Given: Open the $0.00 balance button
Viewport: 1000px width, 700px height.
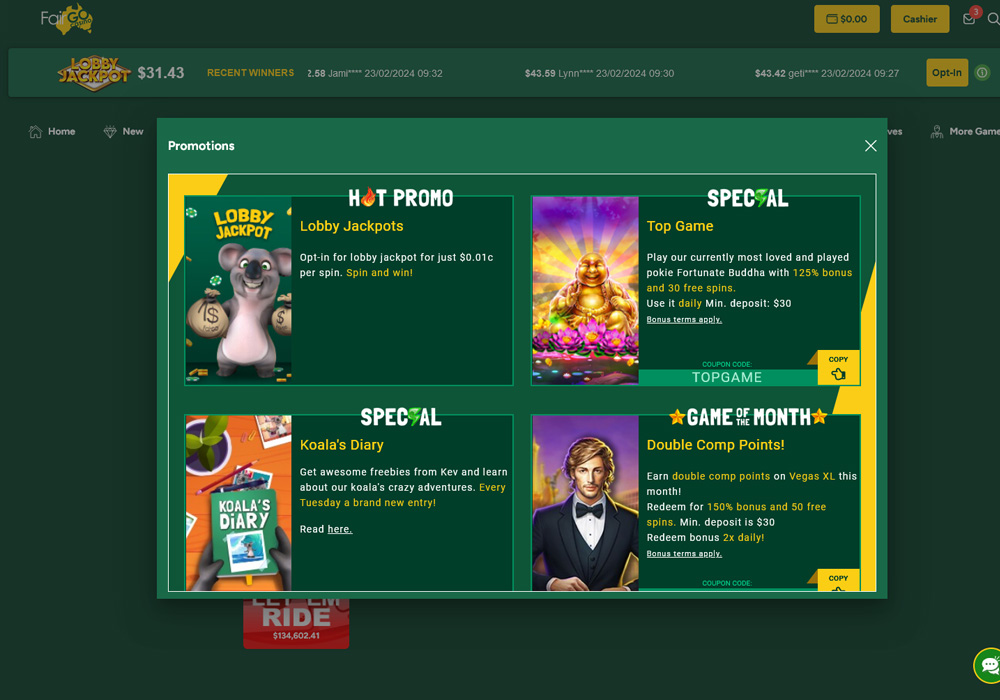Looking at the screenshot, I should point(847,19).
